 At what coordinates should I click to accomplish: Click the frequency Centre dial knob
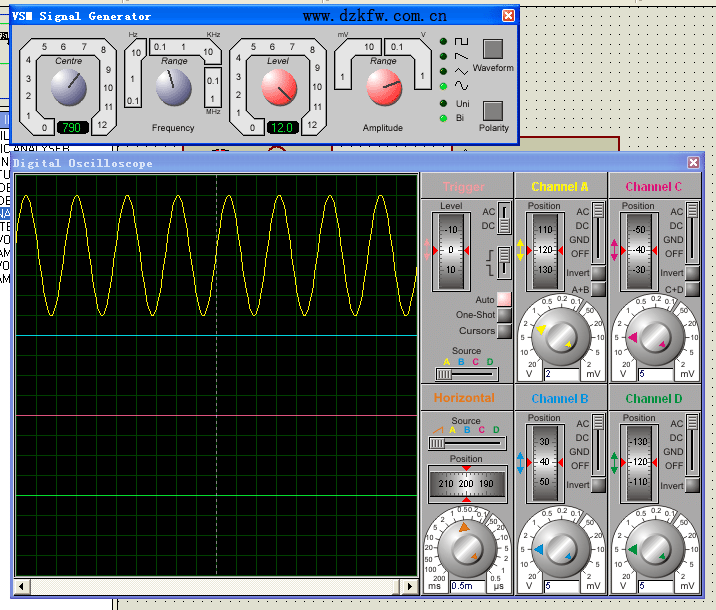click(70, 89)
